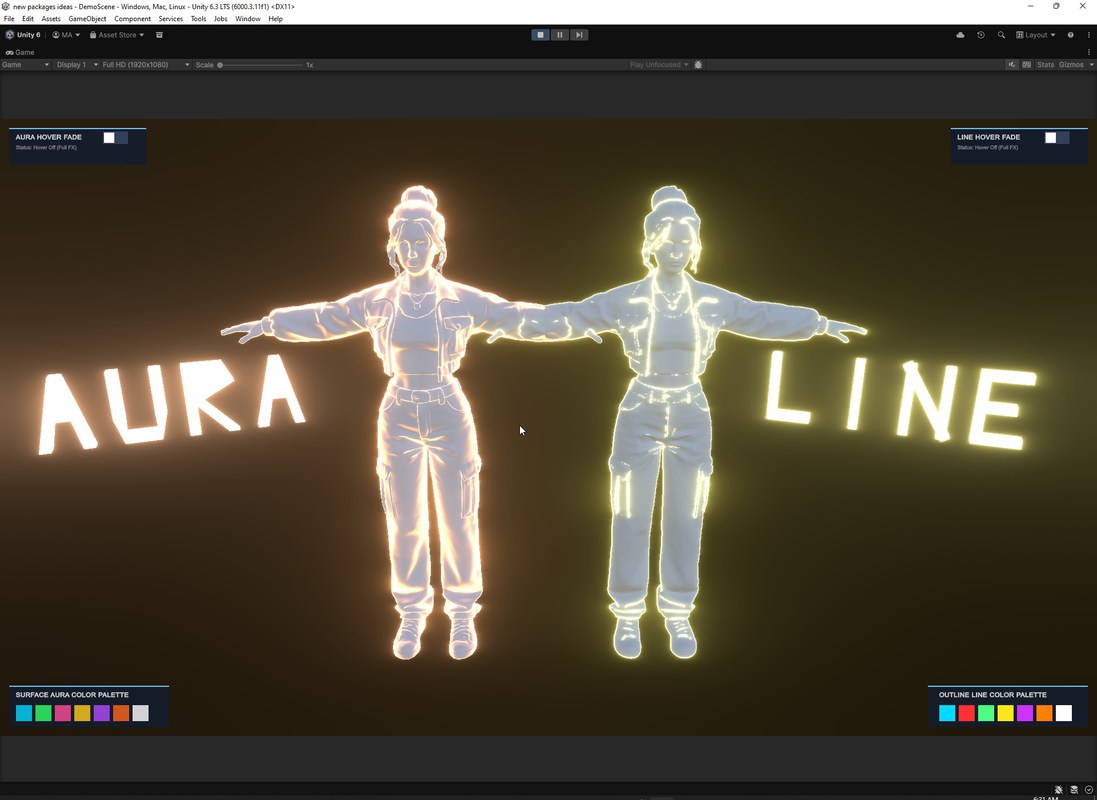Pick purple in Surface Aura palette

pyautogui.click(x=101, y=713)
